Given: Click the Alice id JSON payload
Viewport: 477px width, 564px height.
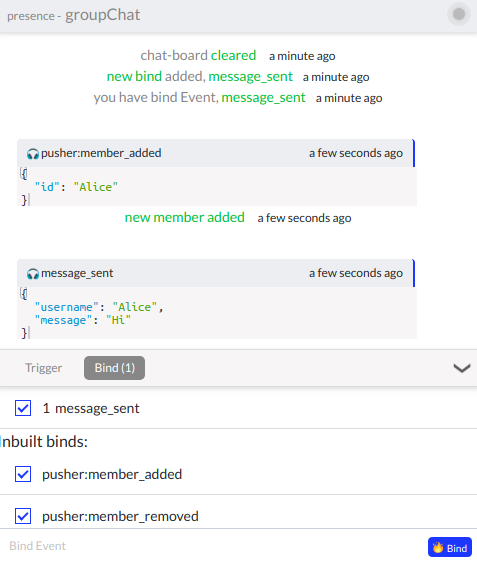Looking at the screenshot, I should click(x=217, y=187).
